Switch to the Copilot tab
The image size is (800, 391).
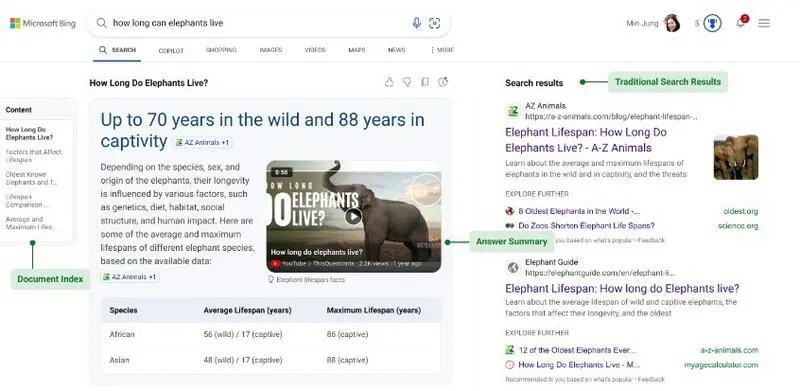click(x=171, y=51)
